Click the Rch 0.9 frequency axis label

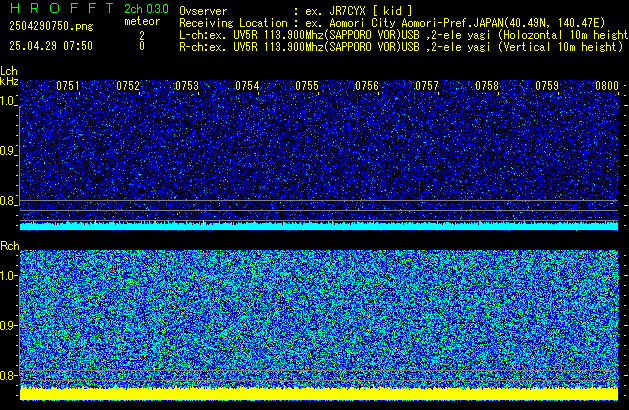pos(8,325)
